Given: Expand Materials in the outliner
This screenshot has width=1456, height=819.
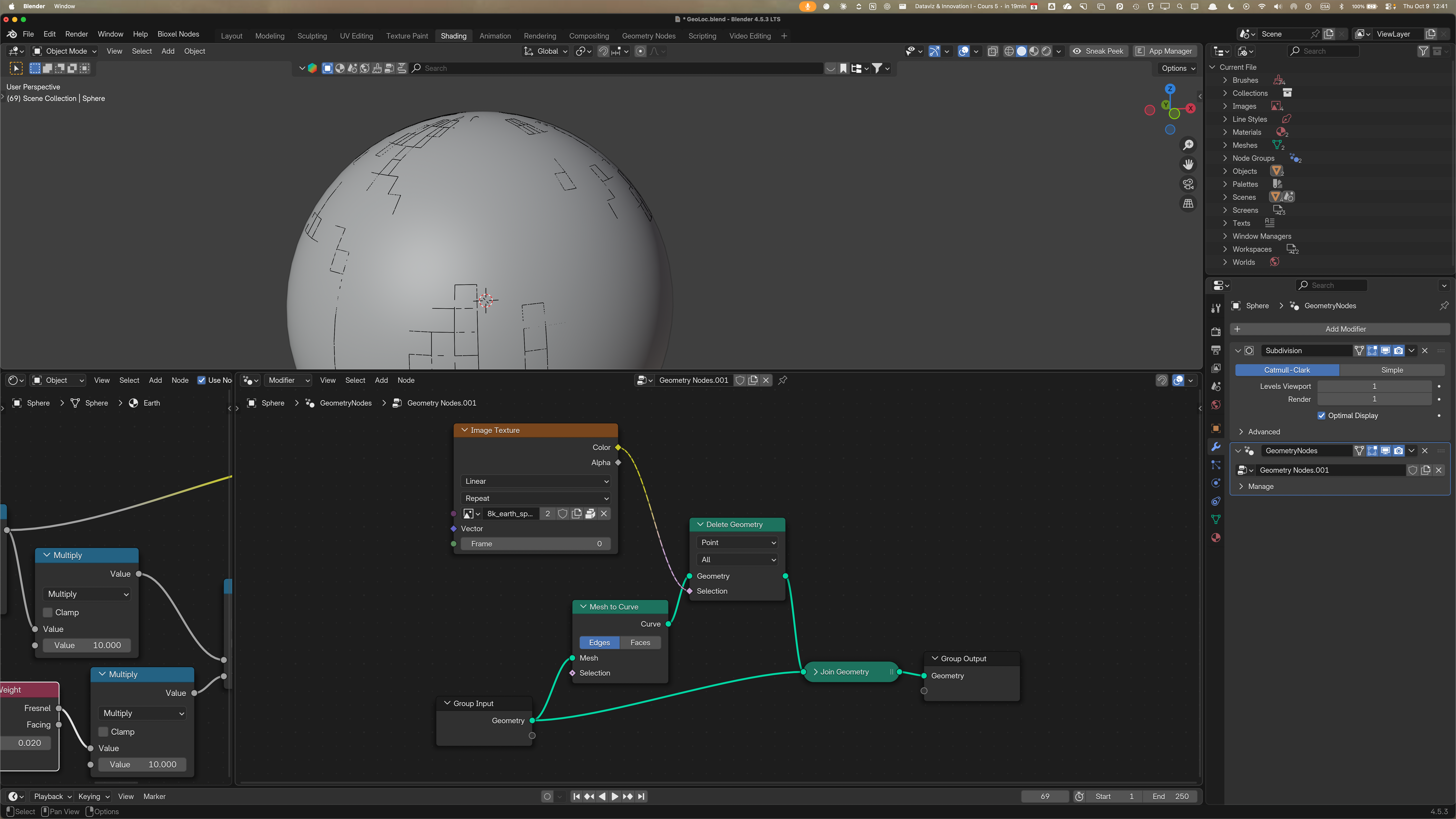Looking at the screenshot, I should [1225, 132].
